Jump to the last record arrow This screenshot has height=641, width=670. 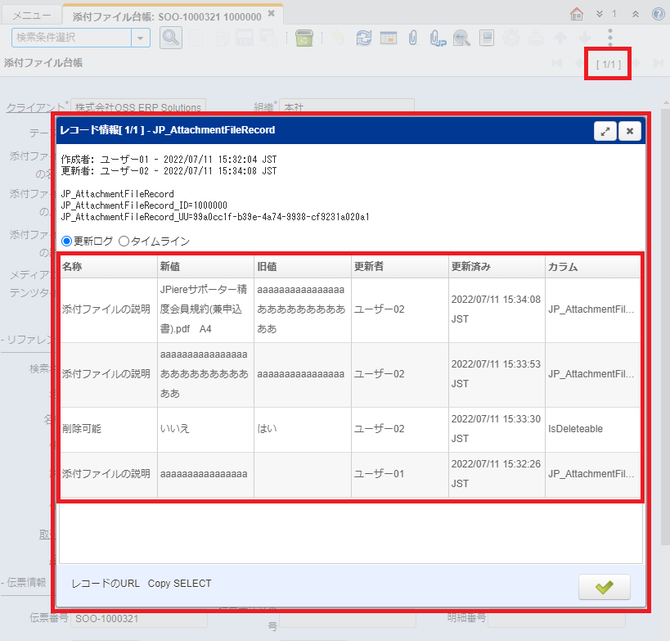(x=658, y=63)
